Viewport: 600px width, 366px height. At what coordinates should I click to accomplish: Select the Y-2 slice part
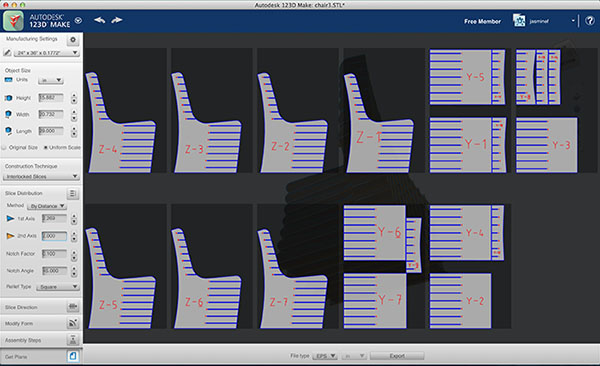(x=460, y=301)
